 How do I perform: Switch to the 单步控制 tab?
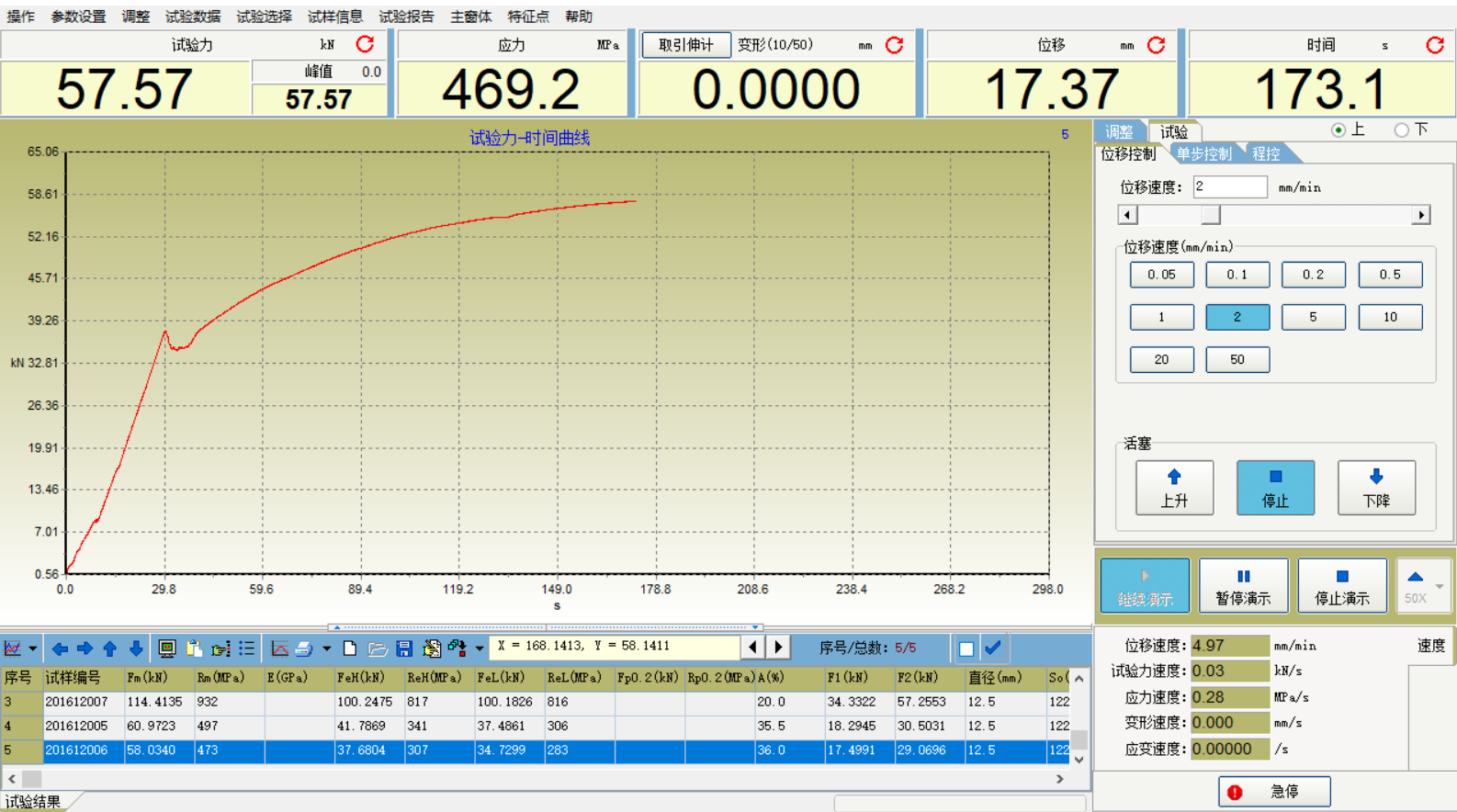click(x=1203, y=153)
